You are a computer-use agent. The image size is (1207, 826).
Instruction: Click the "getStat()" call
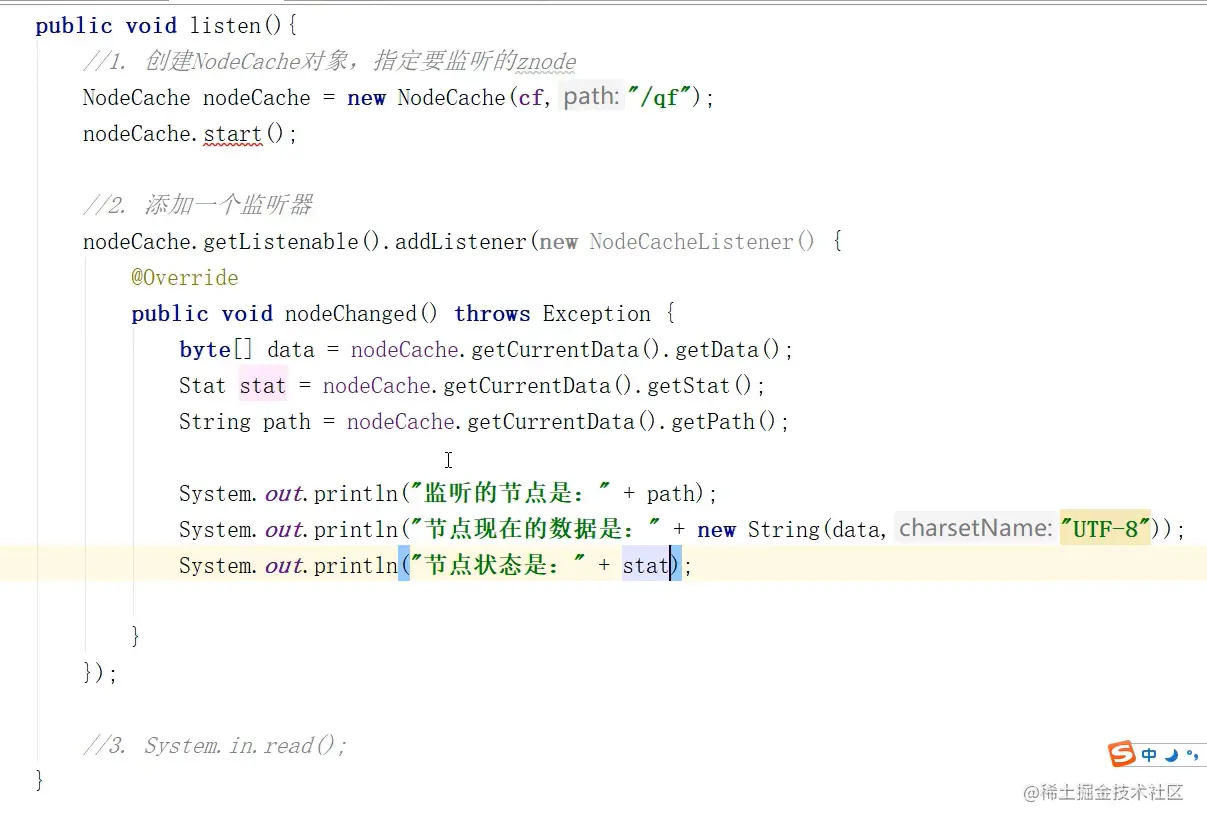tap(700, 386)
